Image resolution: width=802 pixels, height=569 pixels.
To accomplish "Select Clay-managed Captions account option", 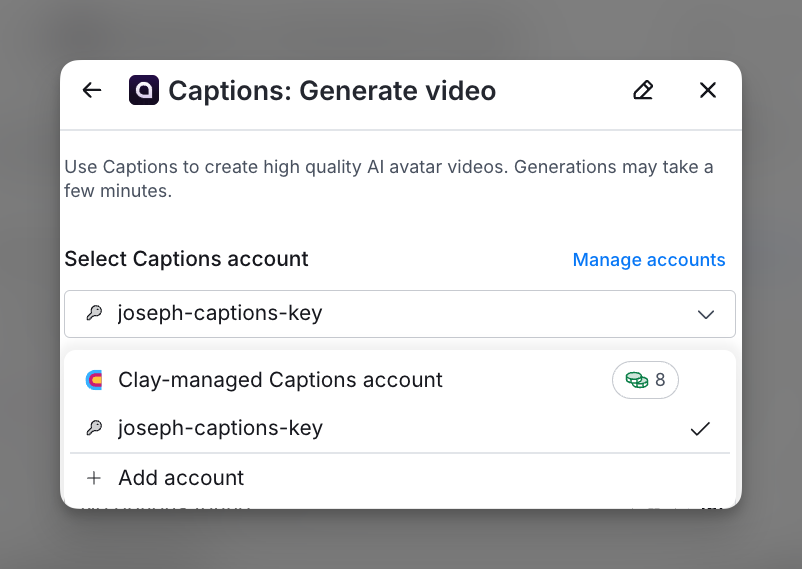I will click(400, 380).
